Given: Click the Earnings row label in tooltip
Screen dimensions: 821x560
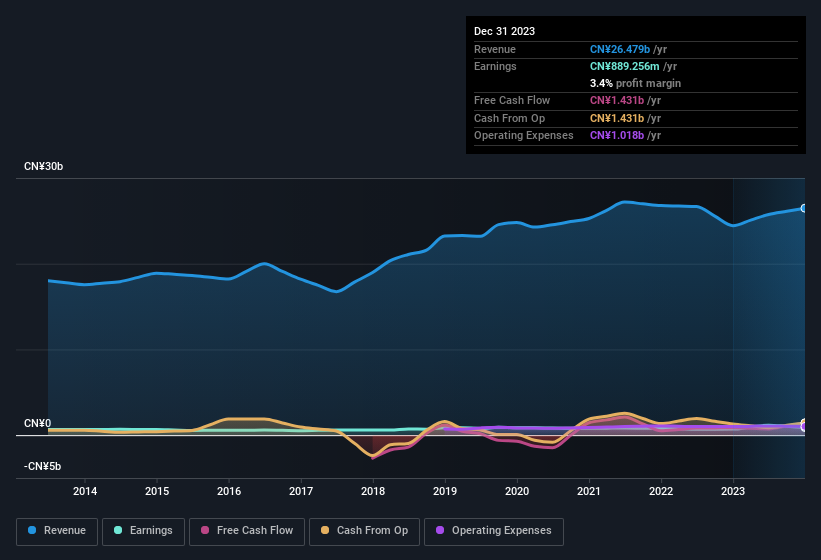Looking at the screenshot, I should click(x=495, y=66).
